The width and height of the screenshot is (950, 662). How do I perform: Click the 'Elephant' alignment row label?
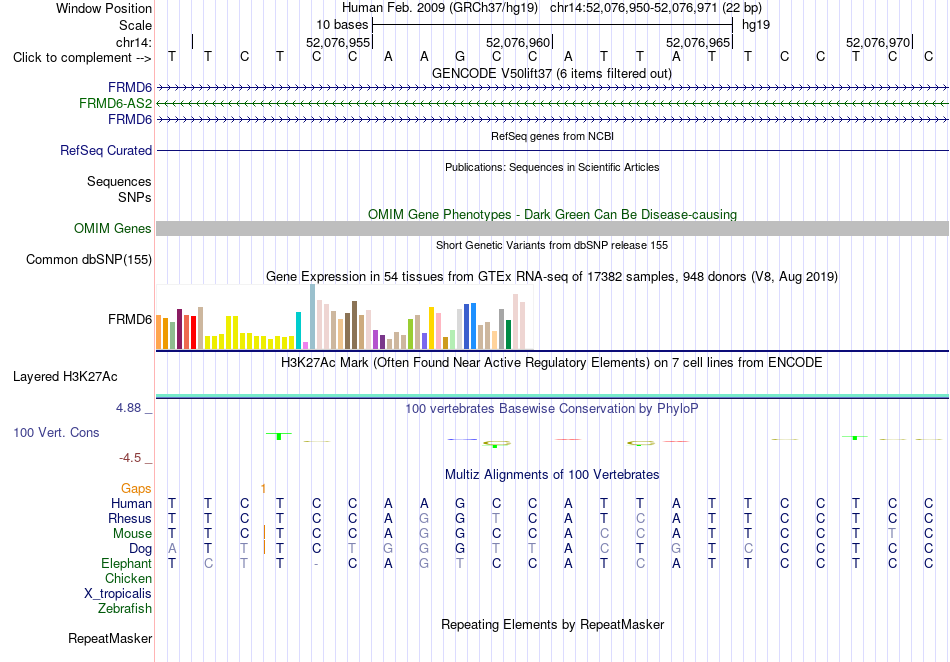coord(127,564)
